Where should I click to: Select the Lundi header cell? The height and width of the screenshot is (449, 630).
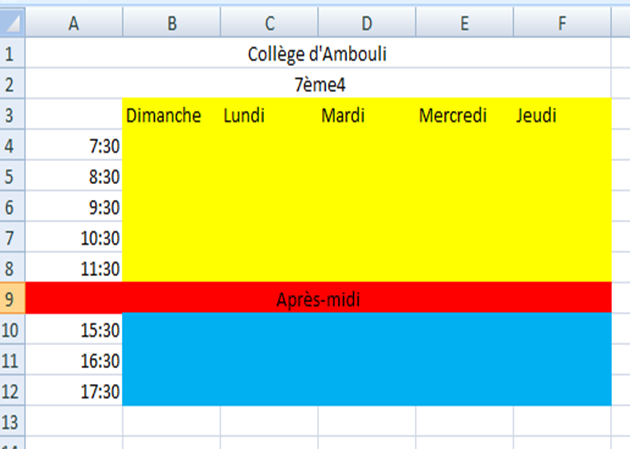269,114
